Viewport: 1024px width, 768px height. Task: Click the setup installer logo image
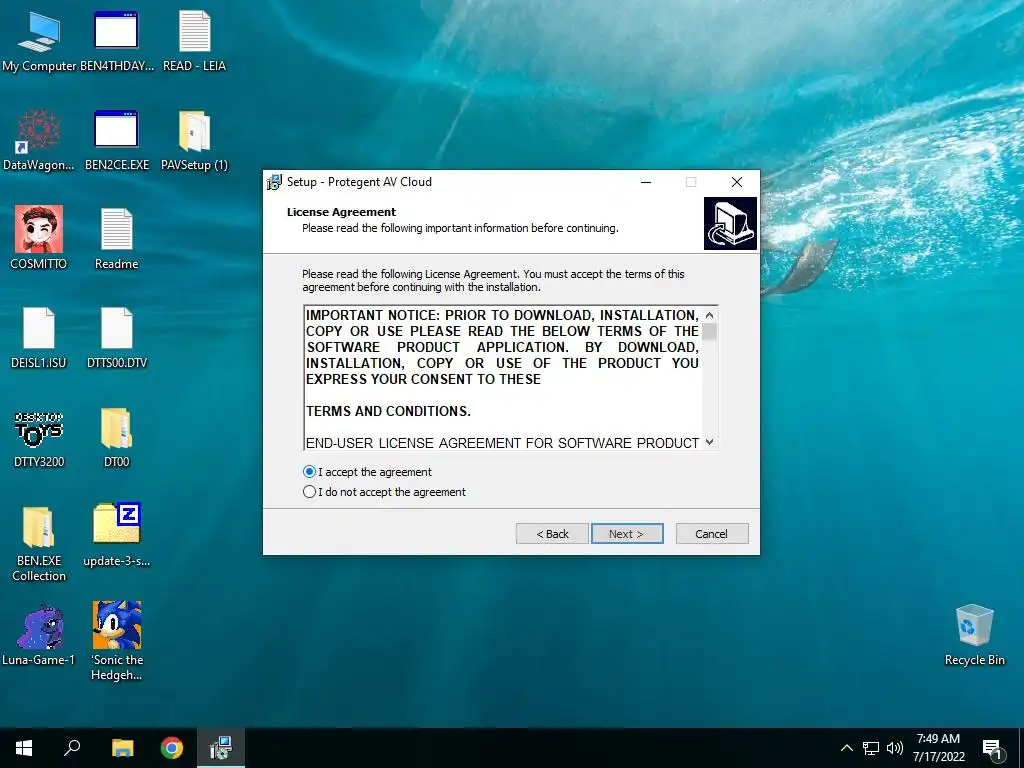pyautogui.click(x=730, y=223)
